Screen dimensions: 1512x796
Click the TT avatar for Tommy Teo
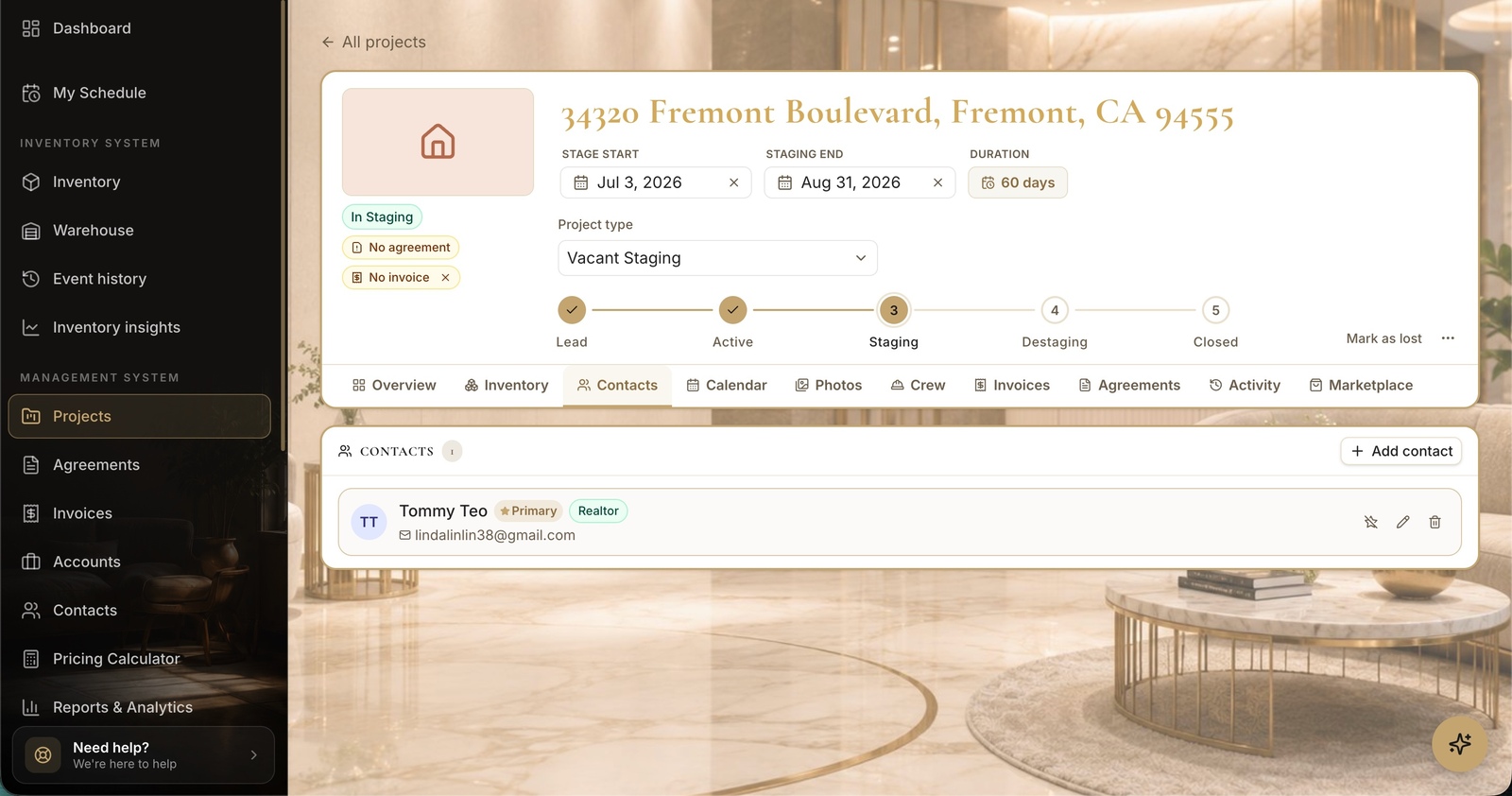click(x=369, y=522)
